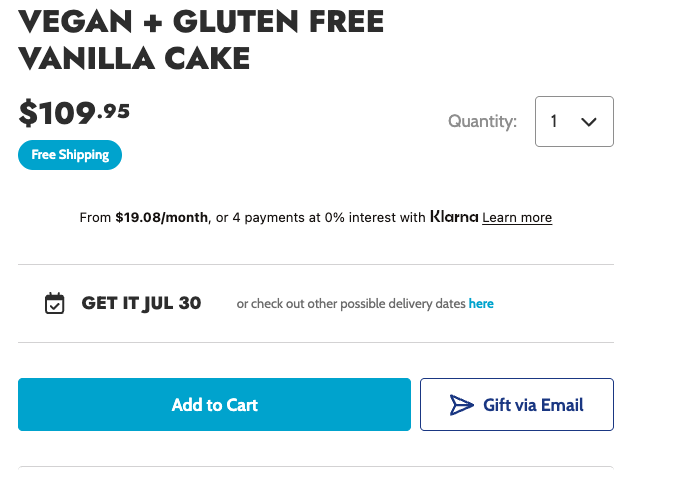Click the calendar checkmark delivery icon

[x=55, y=303]
